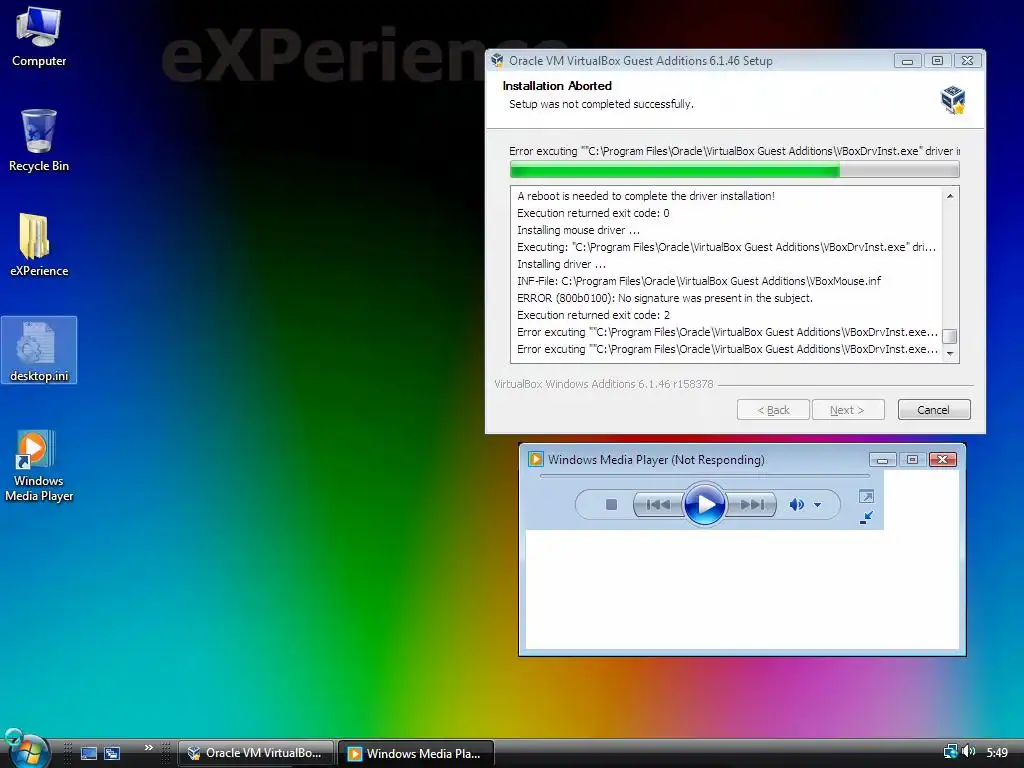Click the full screen view icon in Media Player

tap(867, 496)
